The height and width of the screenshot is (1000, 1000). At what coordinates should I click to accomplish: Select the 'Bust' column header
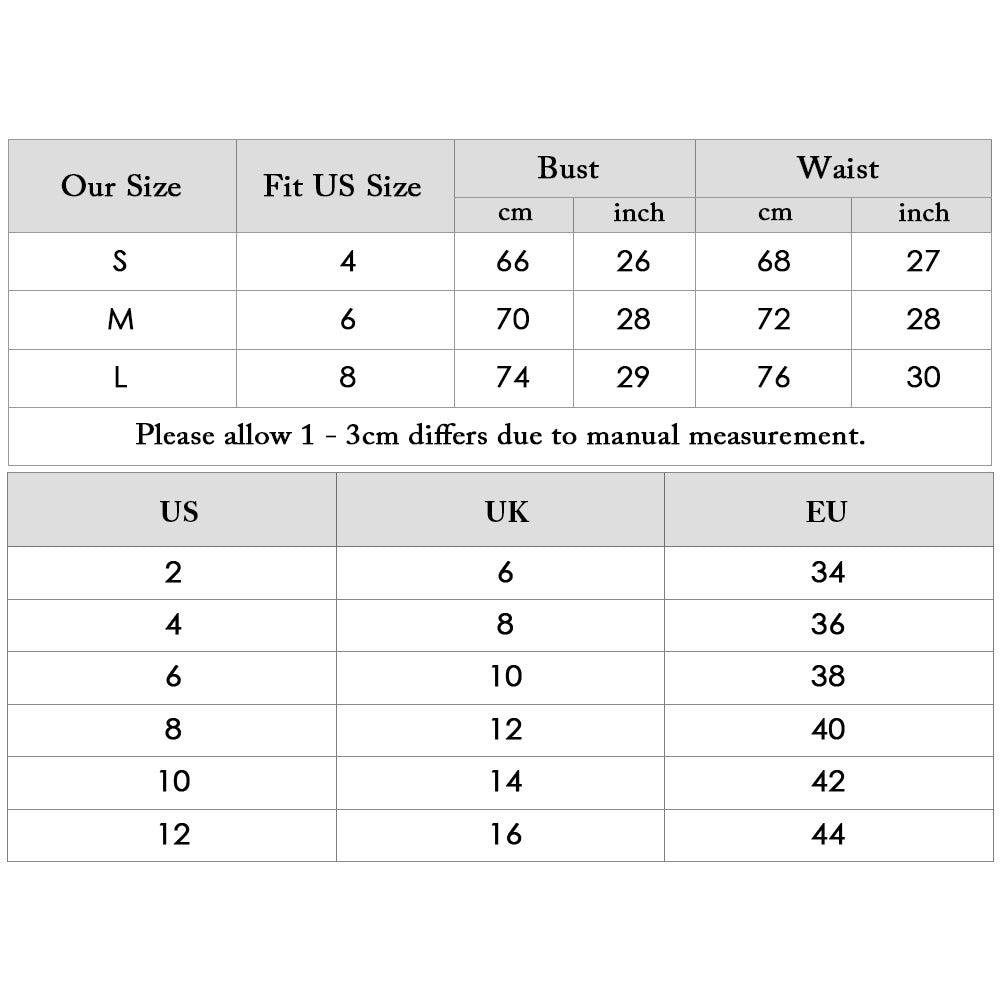(x=568, y=169)
